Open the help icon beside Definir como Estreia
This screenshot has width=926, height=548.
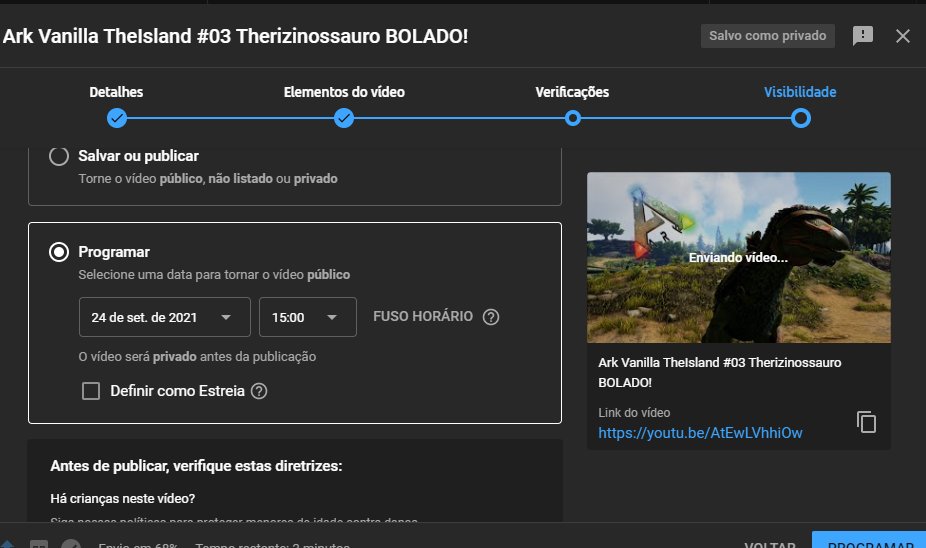(x=259, y=391)
